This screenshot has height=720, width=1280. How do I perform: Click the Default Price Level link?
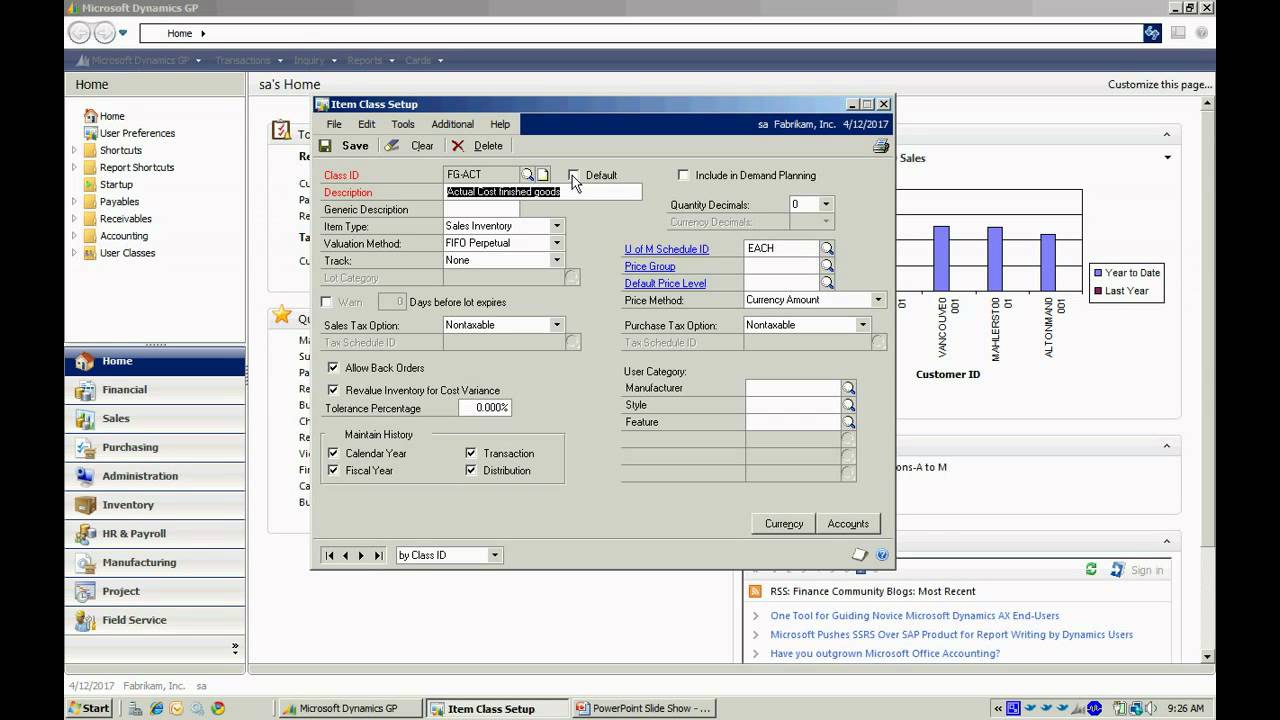(x=665, y=283)
